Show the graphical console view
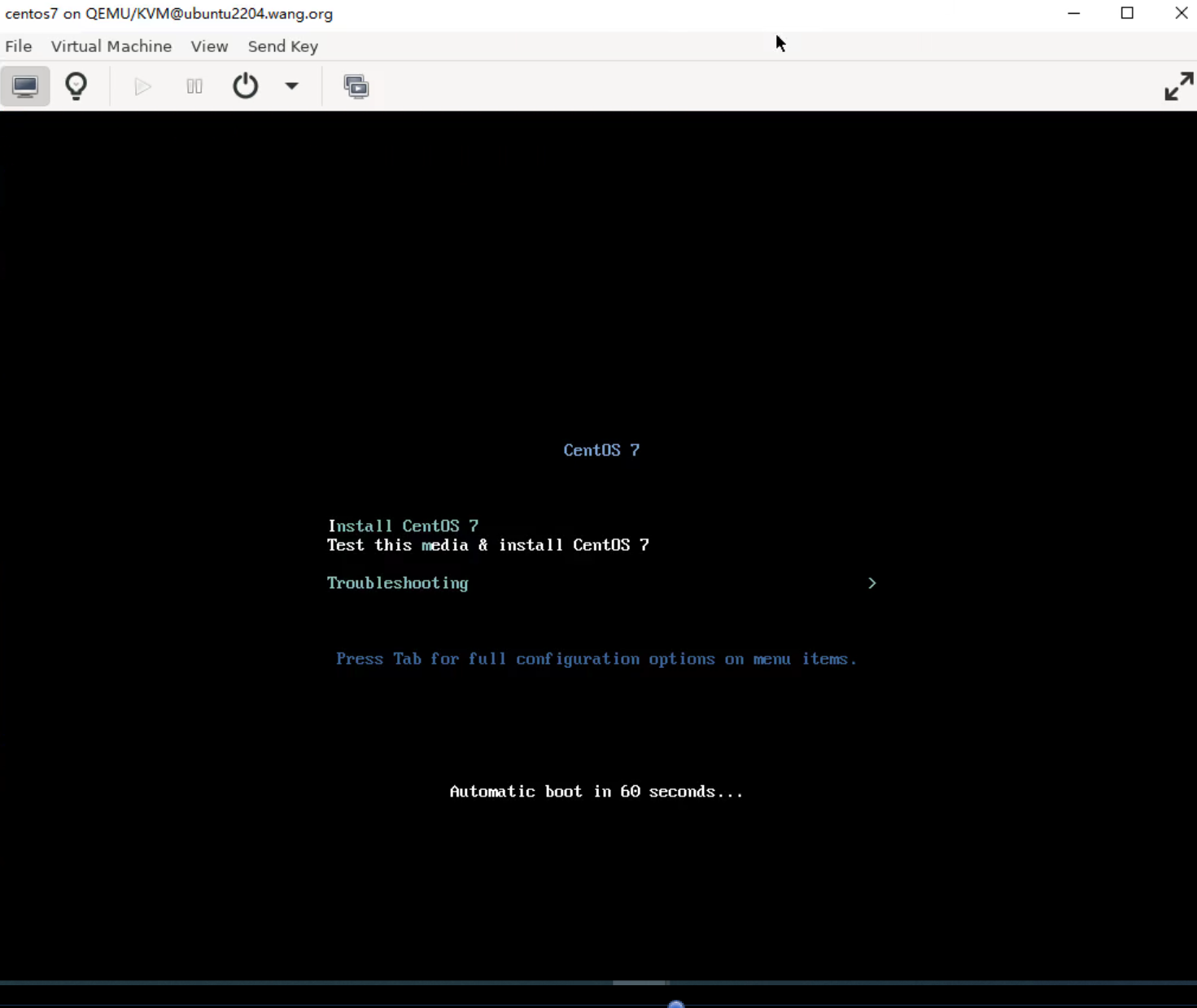The image size is (1197, 1008). 25,86
